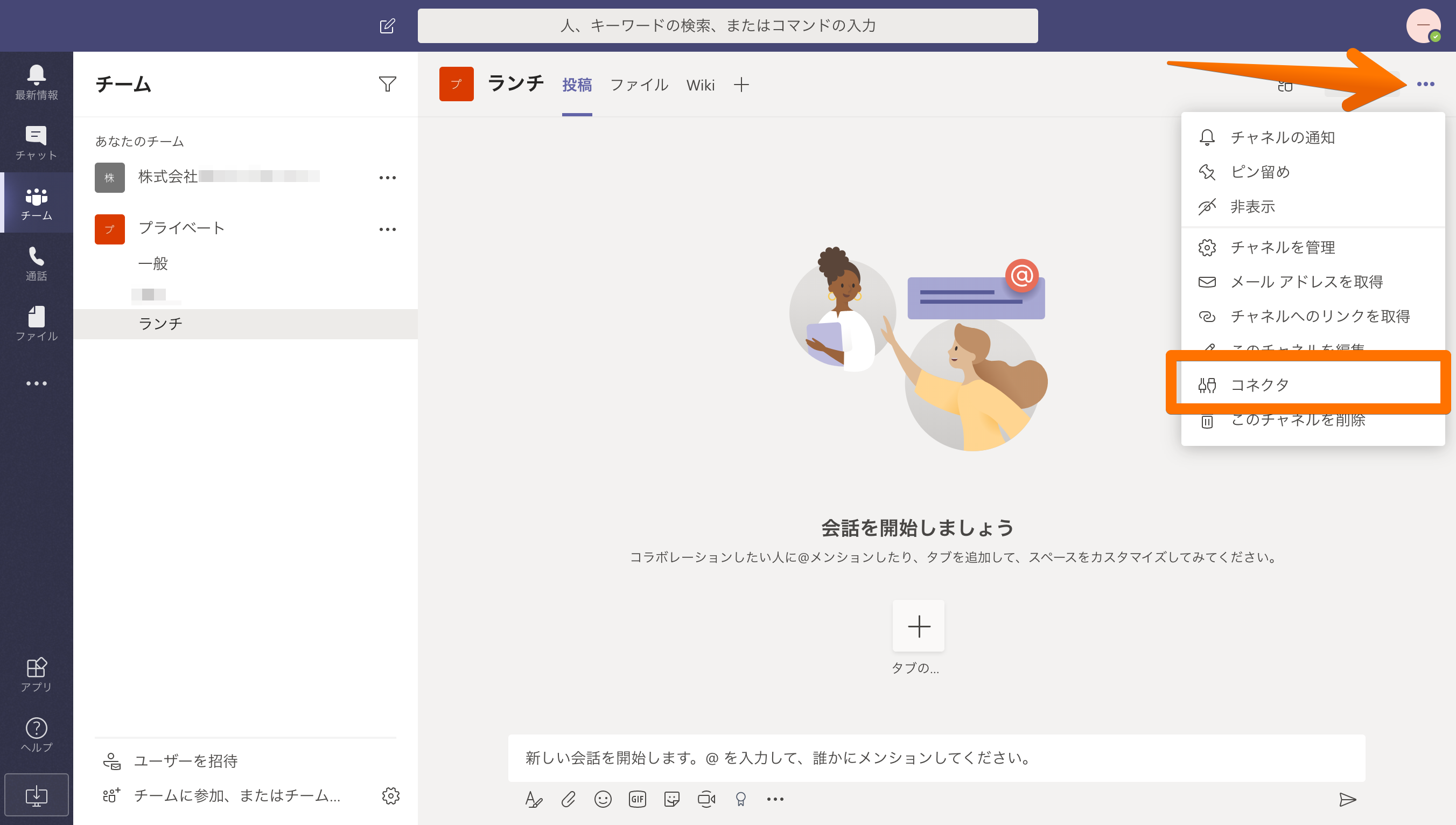Open the GIF picker in compose bar
The image size is (1456, 825).
click(x=638, y=799)
